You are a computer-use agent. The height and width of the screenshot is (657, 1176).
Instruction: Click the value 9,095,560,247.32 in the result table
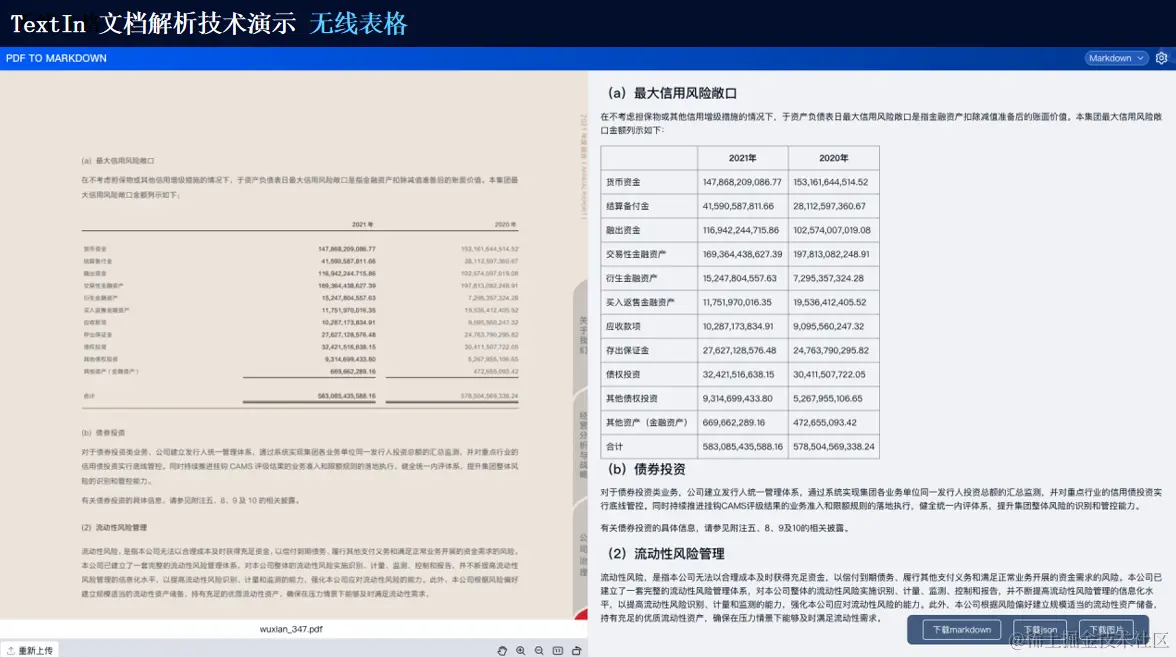click(828, 326)
